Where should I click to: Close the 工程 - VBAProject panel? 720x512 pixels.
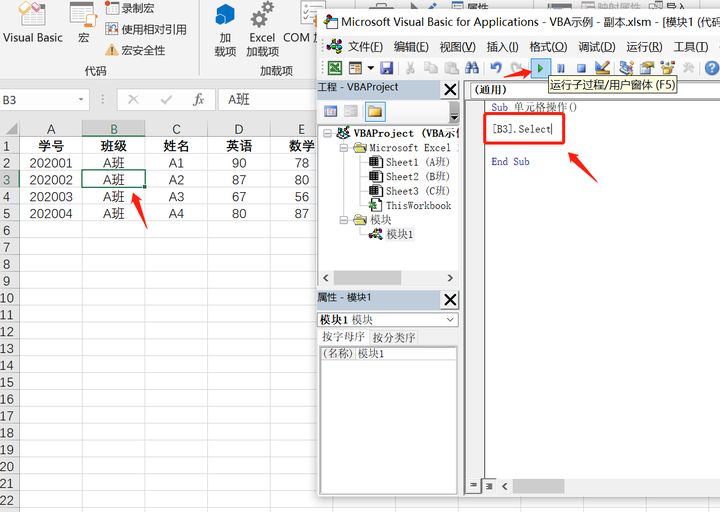450,90
